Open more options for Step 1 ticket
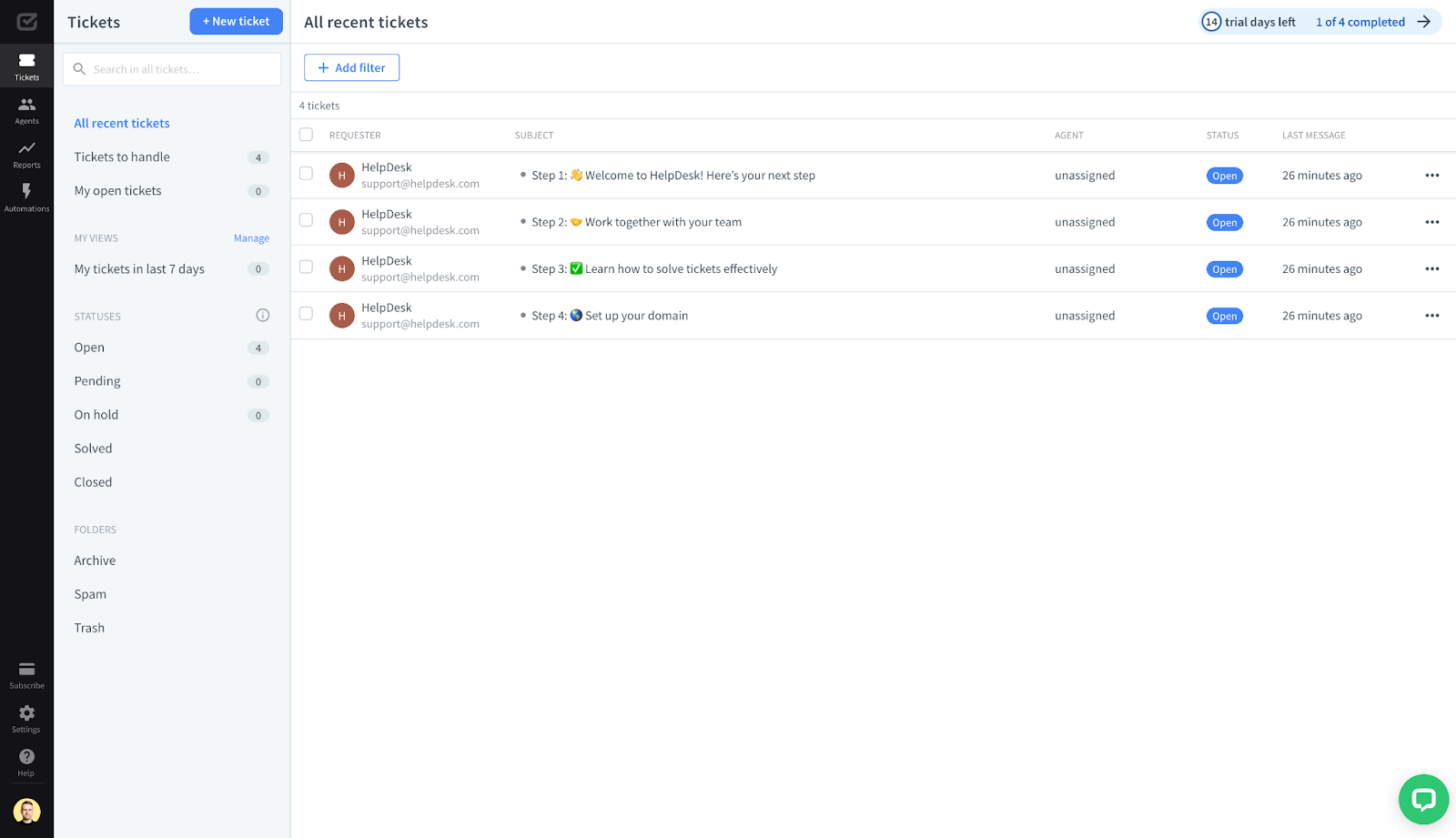Viewport: 1456px width, 838px height. 1432,176
